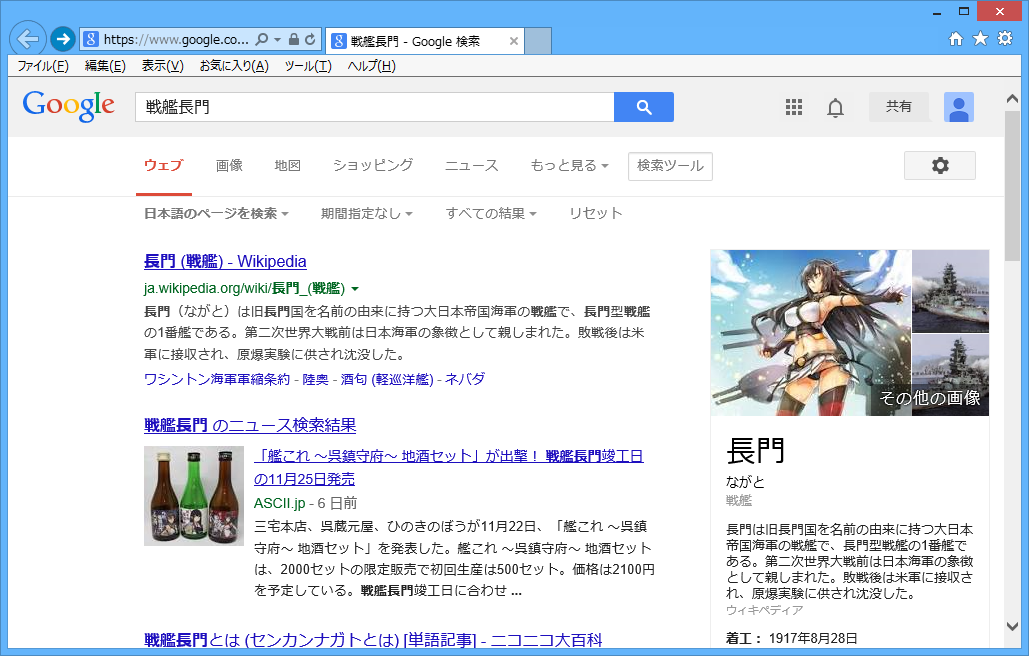The width and height of the screenshot is (1029, 656).
Task: Click the browser Back arrow button
Action: (x=28, y=39)
